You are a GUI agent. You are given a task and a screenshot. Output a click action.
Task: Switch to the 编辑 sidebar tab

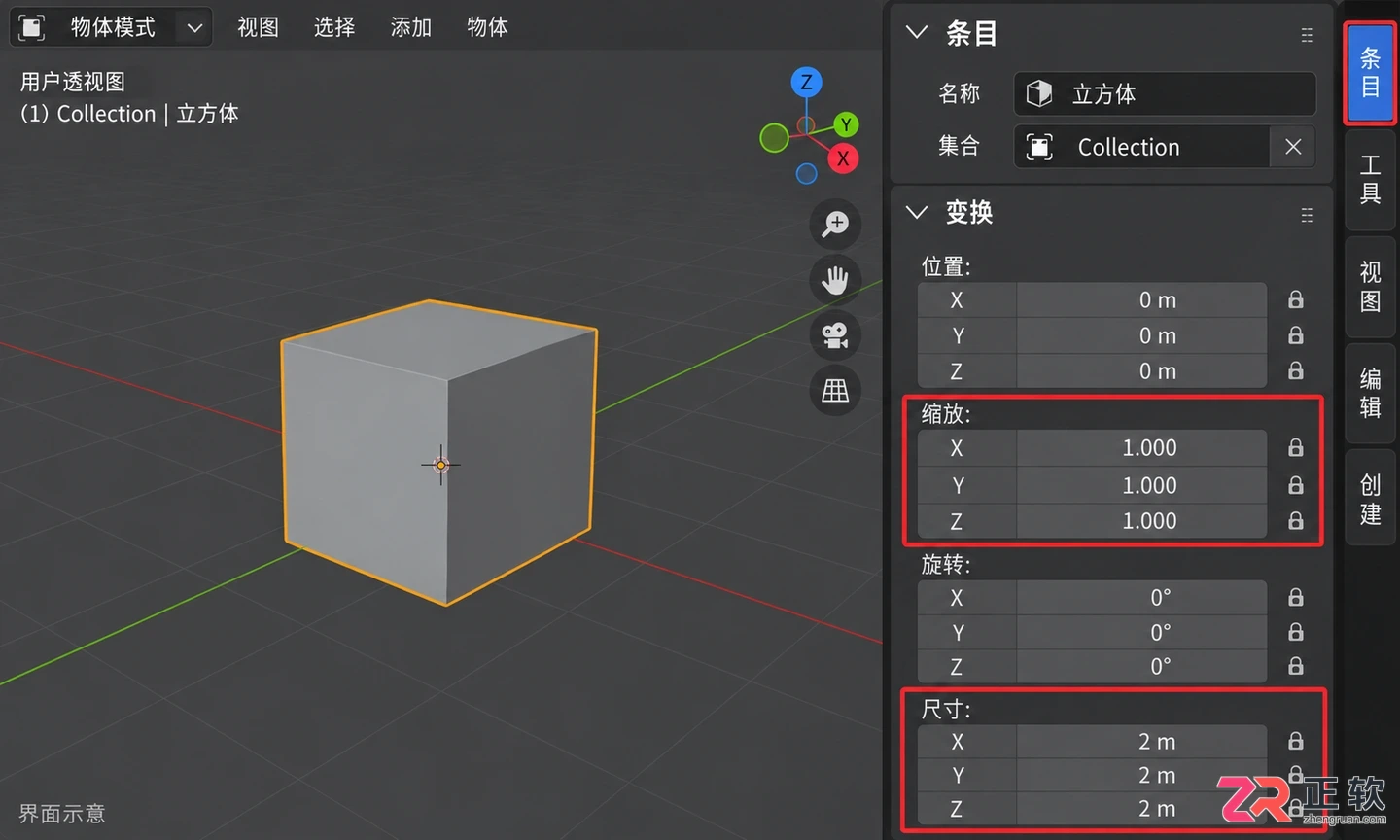(1370, 394)
